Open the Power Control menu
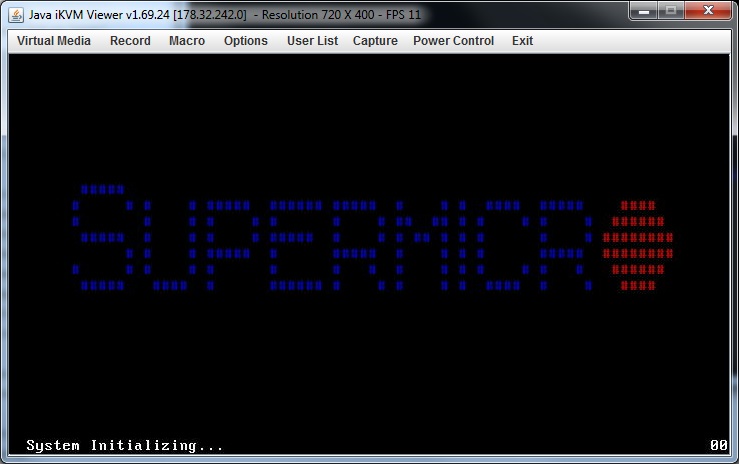 click(x=453, y=41)
